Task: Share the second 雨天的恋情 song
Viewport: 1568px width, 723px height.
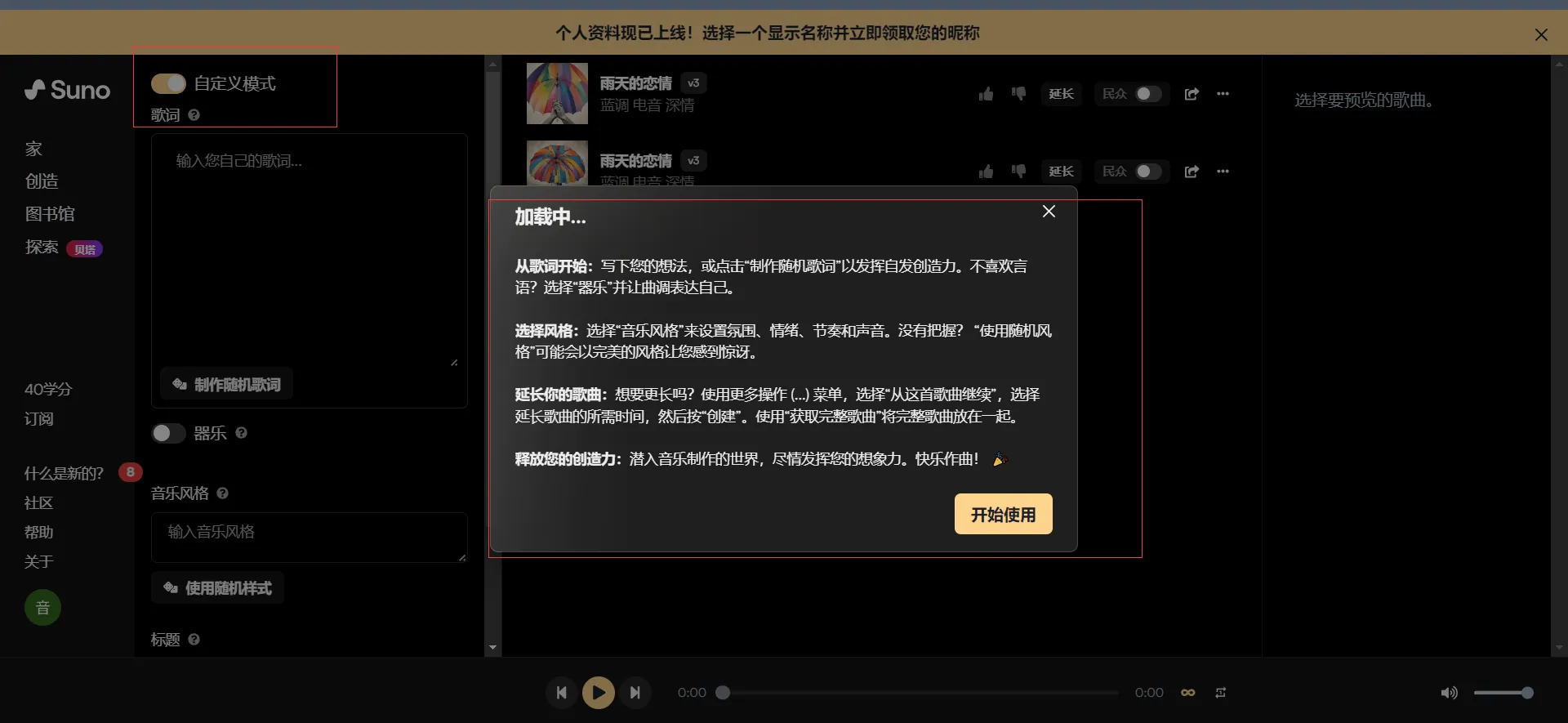Action: click(x=1192, y=172)
